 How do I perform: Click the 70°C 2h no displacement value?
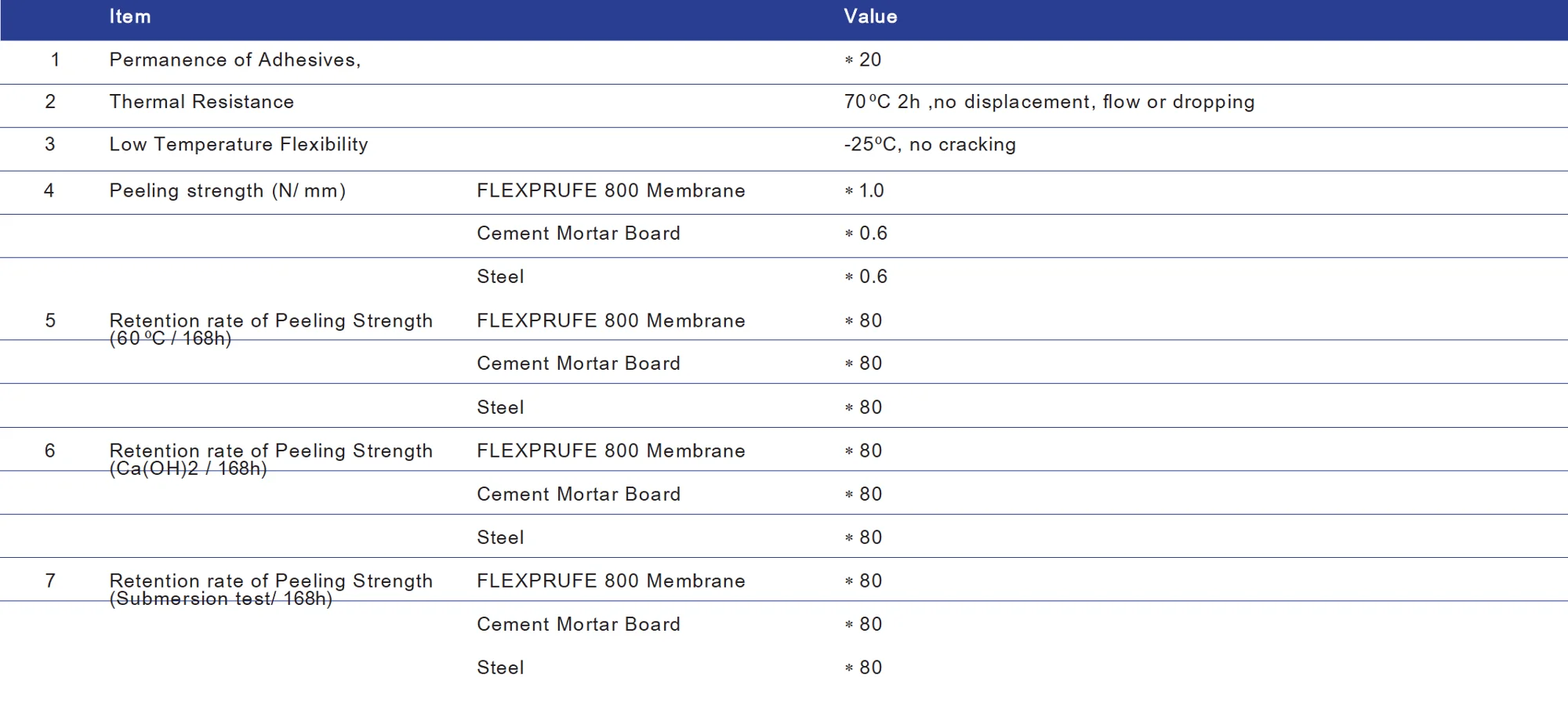pos(1049,102)
